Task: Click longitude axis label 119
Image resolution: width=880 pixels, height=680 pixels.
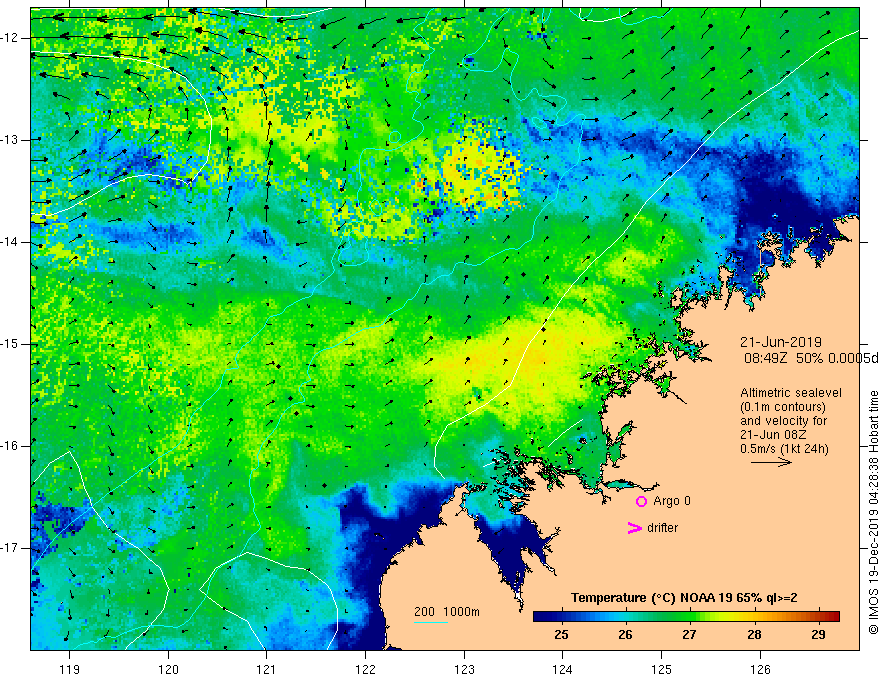Action: click(69, 669)
